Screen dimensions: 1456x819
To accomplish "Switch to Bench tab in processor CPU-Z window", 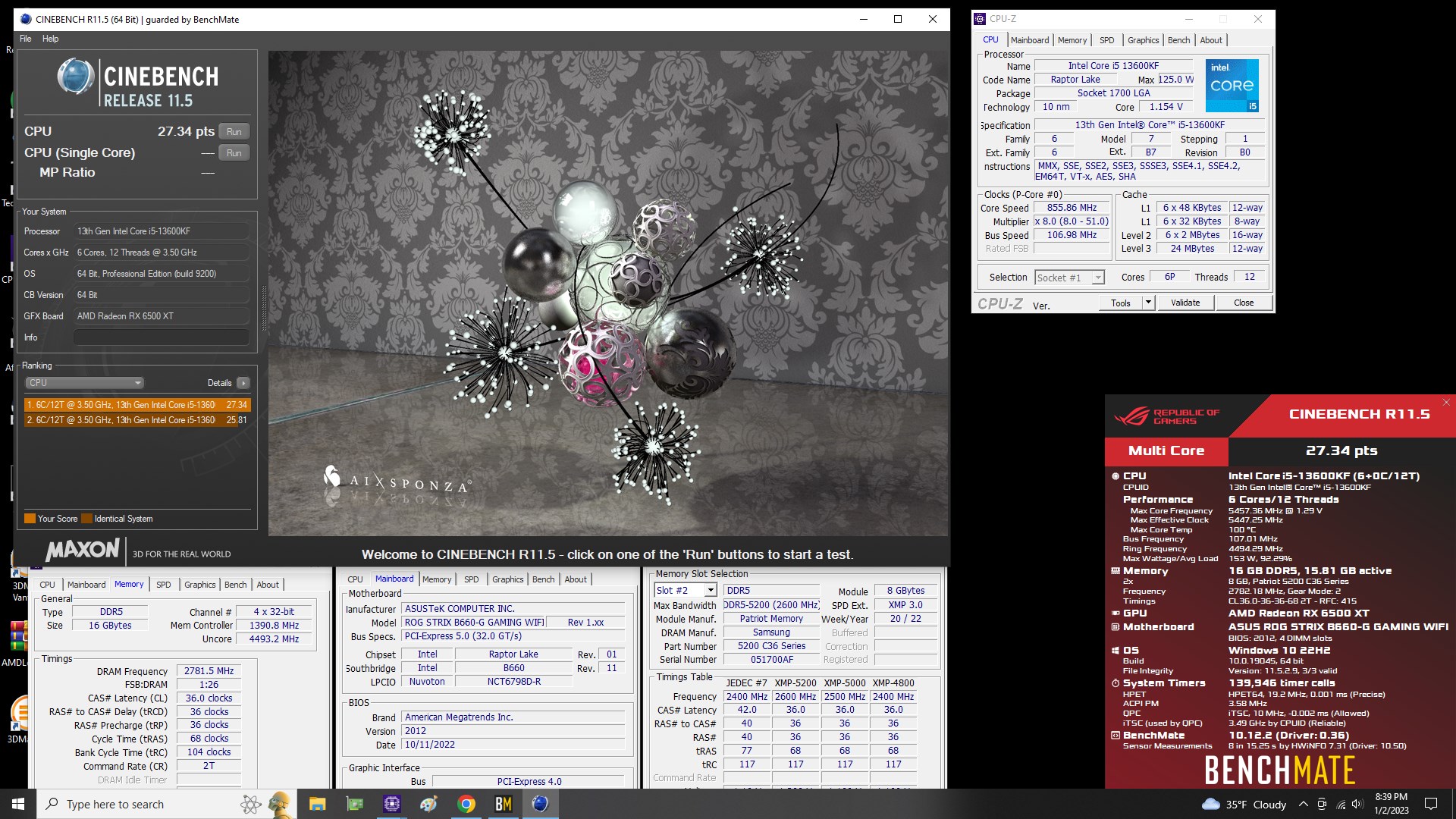I will [x=1178, y=40].
